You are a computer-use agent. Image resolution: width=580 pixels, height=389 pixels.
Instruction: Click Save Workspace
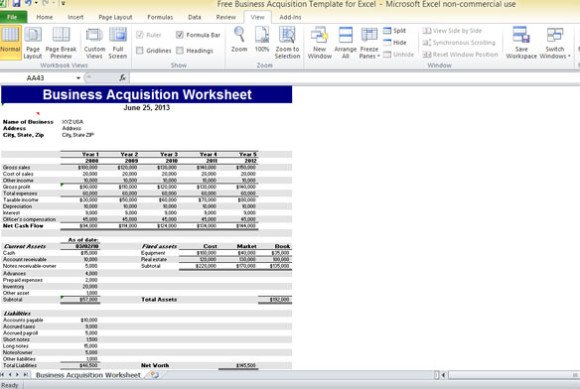click(521, 42)
